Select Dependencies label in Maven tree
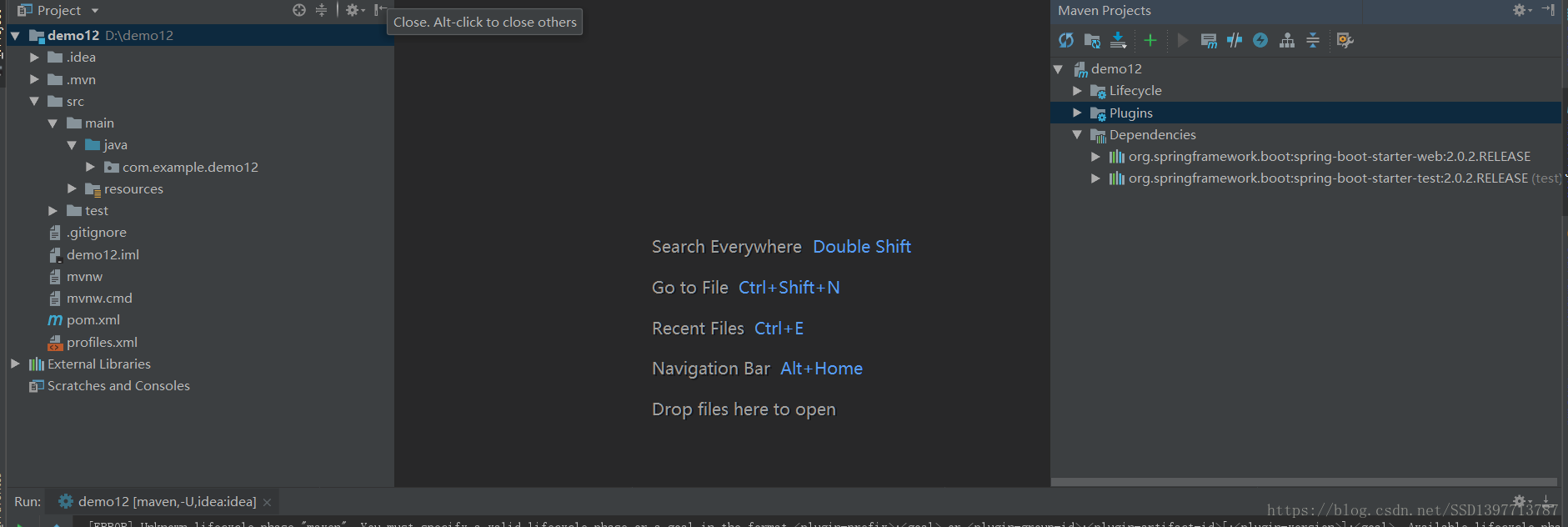Image resolution: width=1568 pixels, height=527 pixels. coord(1152,134)
